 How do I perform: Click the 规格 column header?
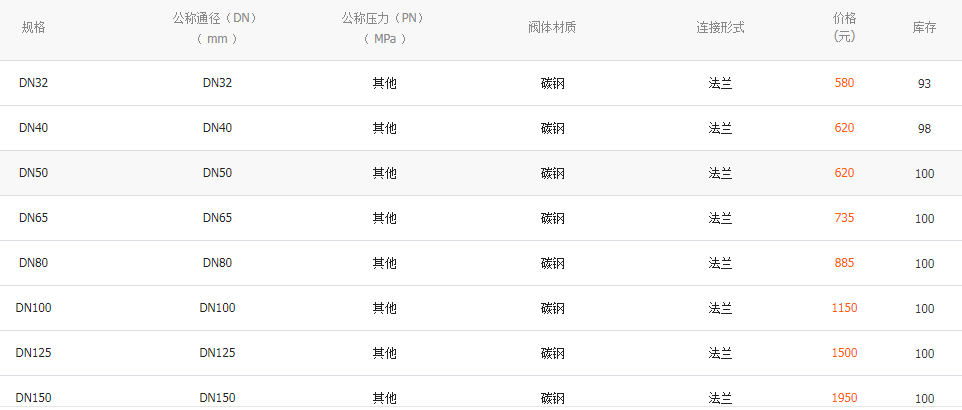tap(33, 27)
